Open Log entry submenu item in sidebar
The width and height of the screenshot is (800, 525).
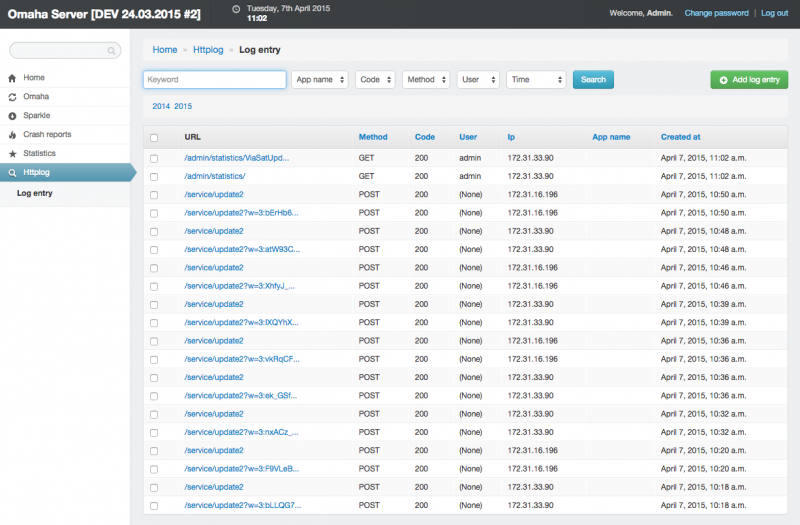point(35,193)
